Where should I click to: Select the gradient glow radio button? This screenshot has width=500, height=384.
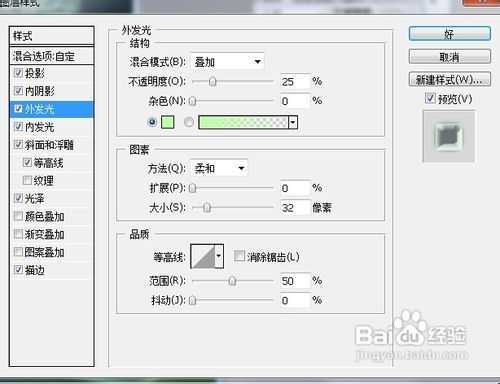point(189,122)
